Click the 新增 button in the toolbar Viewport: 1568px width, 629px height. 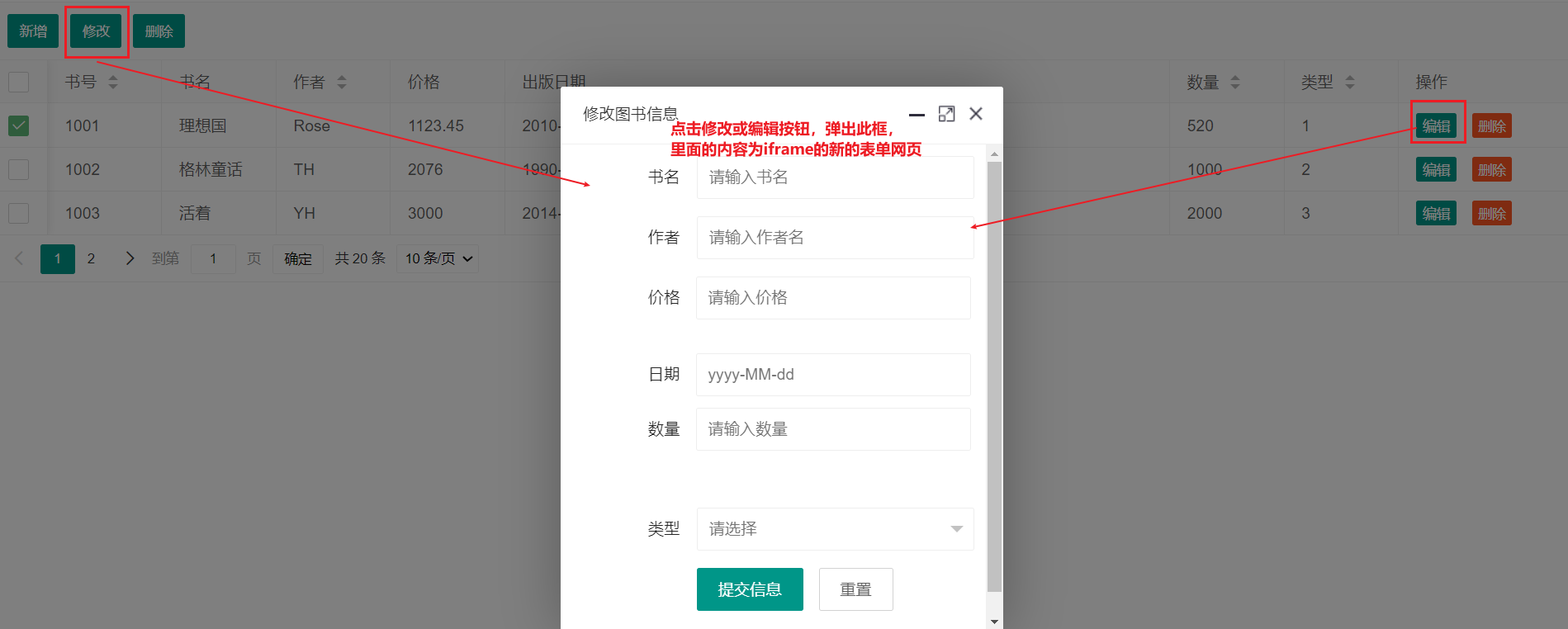pos(33,31)
